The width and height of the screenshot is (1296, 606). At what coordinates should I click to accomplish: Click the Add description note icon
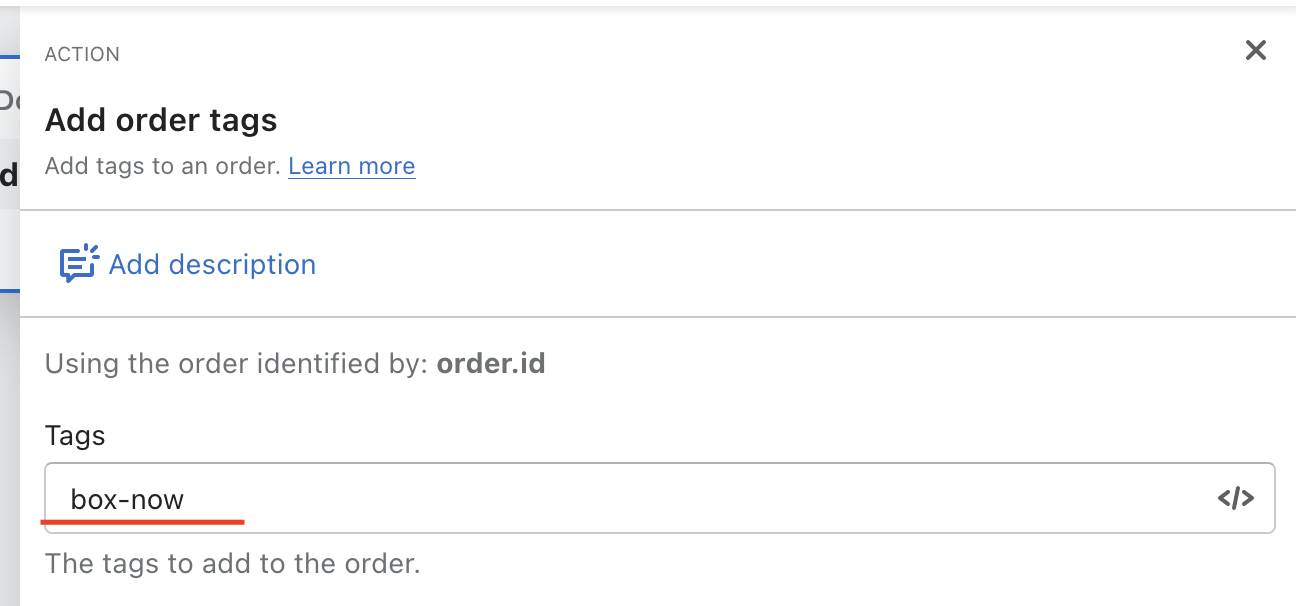pos(79,264)
